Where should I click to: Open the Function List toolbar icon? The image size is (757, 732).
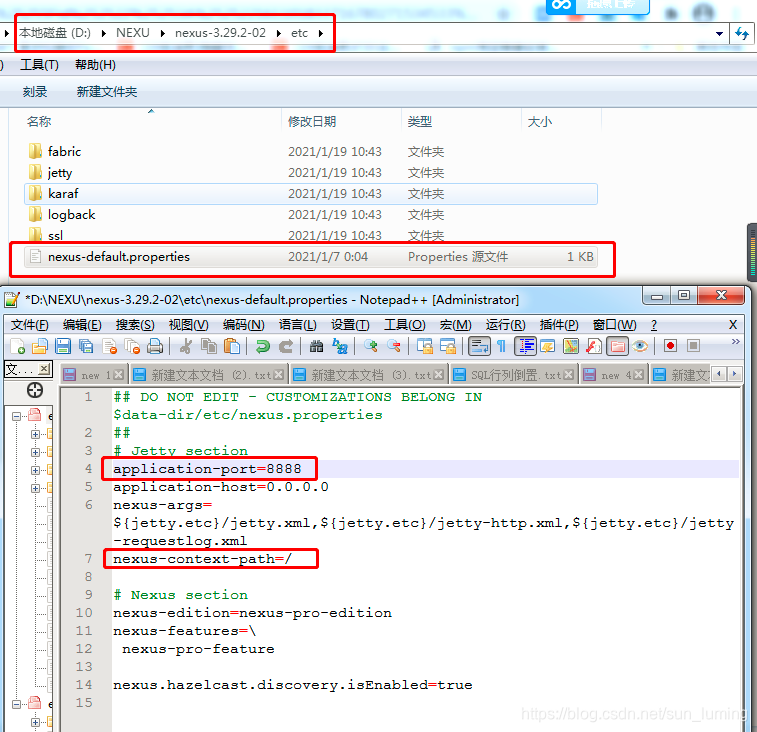pos(594,346)
